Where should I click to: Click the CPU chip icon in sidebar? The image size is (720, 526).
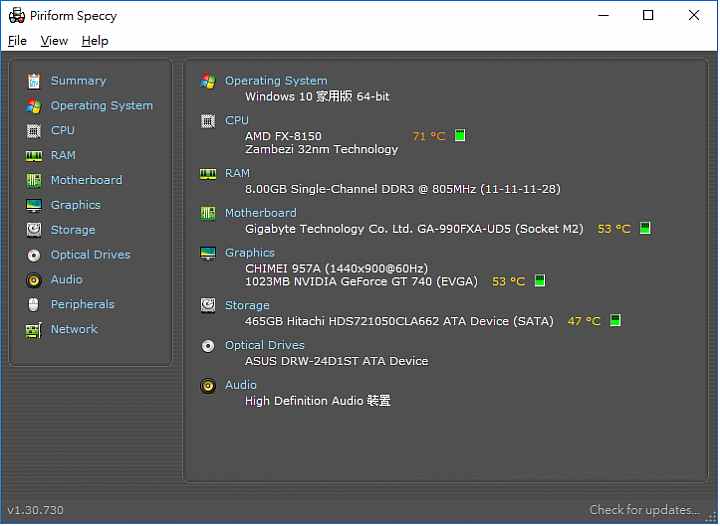pos(34,131)
